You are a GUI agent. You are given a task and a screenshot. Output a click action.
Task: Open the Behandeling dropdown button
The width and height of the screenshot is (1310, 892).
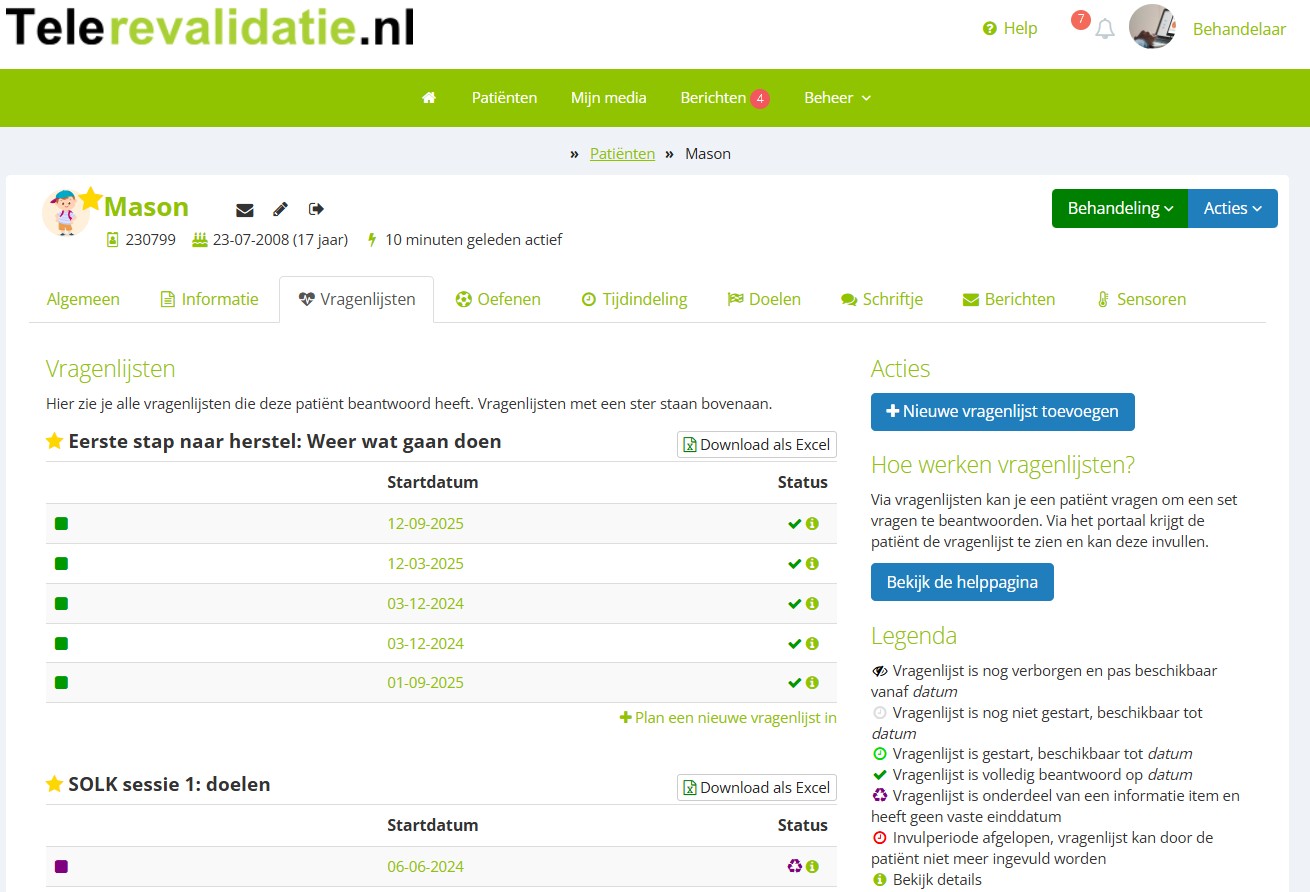point(1119,209)
